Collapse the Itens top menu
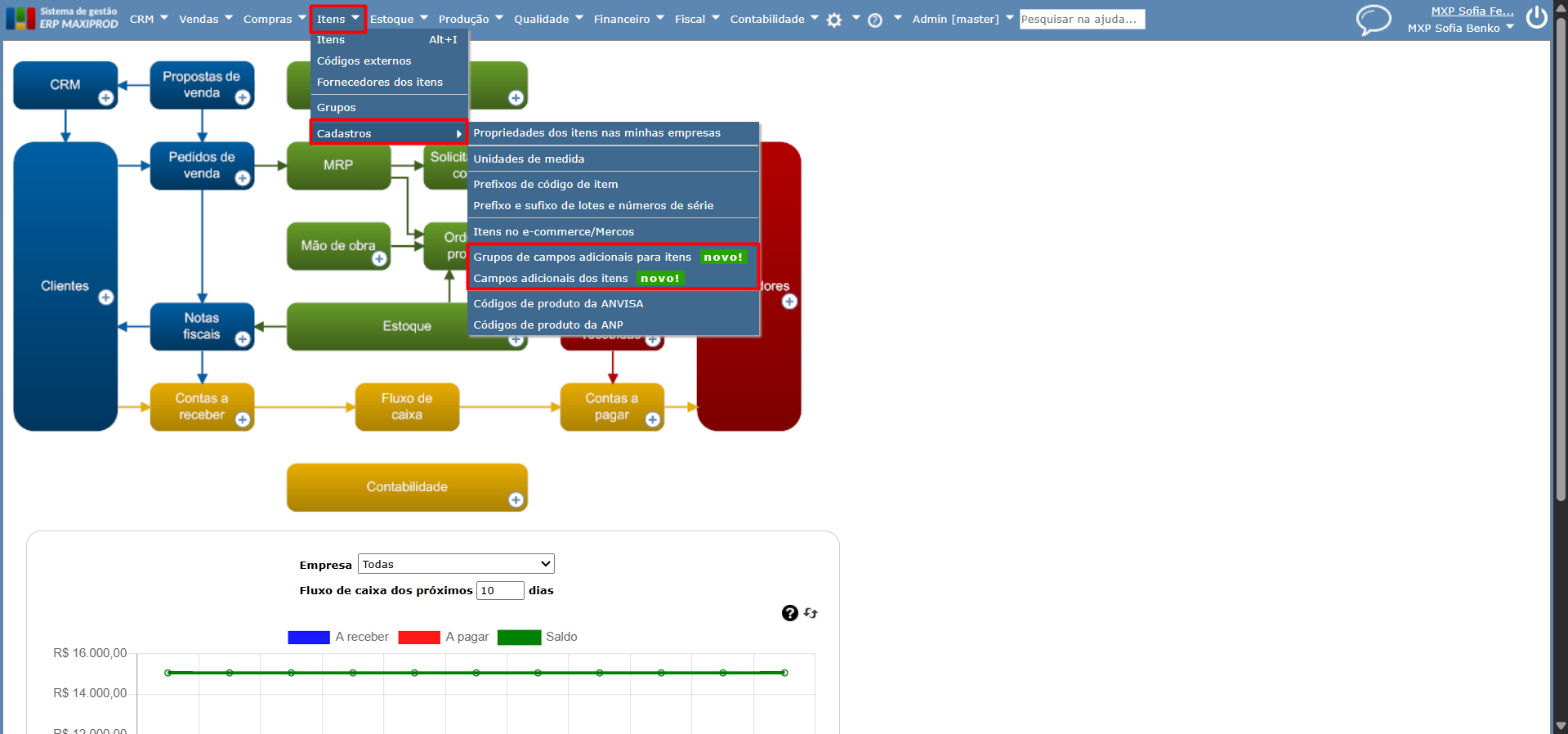 (x=337, y=19)
